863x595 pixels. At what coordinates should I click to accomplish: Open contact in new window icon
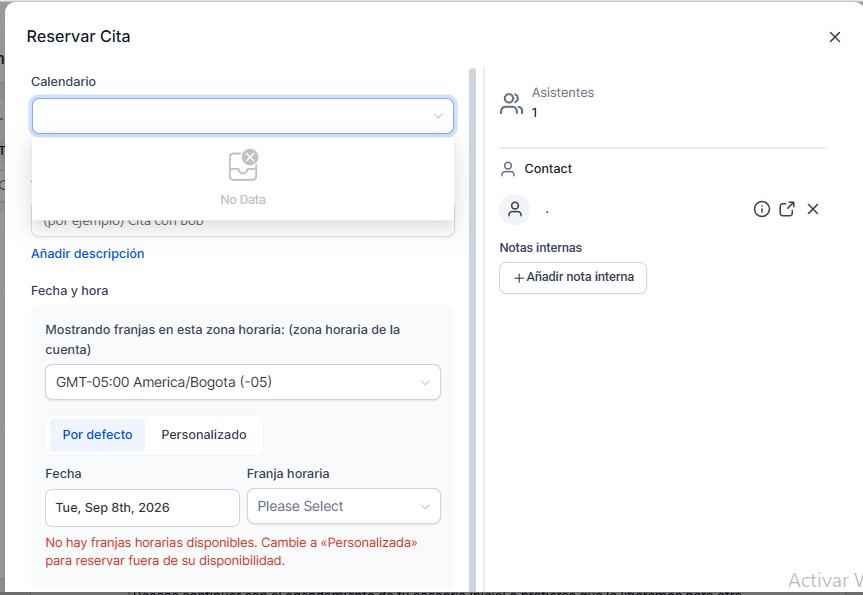tap(787, 209)
